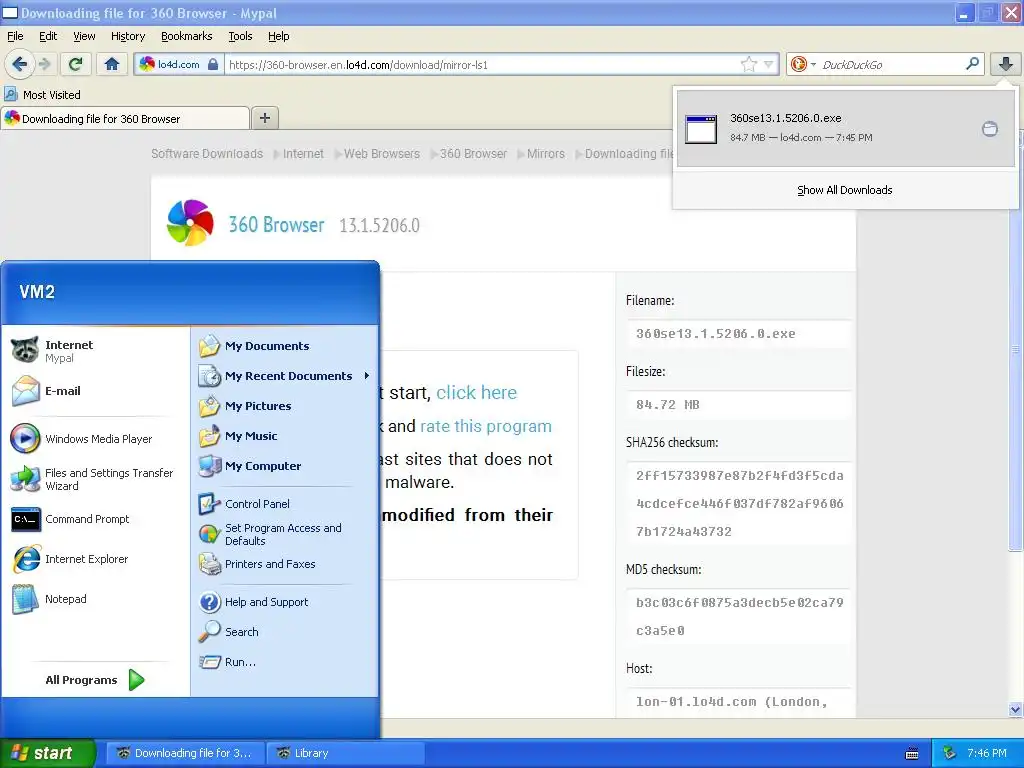Click the browser Forward arrow button
The width and height of the screenshot is (1024, 768).
point(45,64)
